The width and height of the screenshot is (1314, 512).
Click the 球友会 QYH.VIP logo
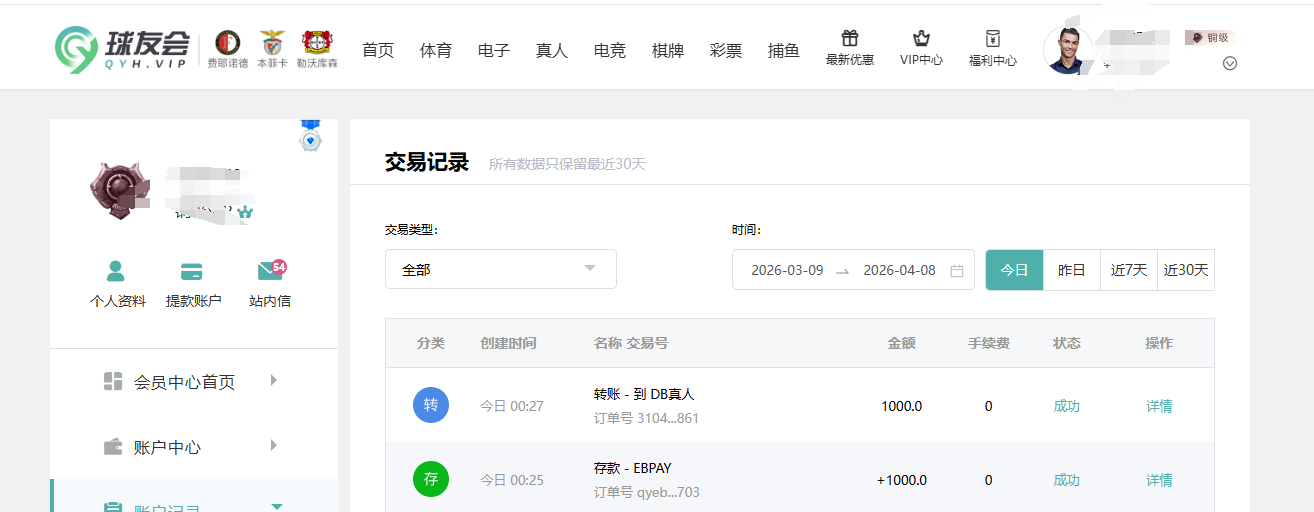(122, 47)
